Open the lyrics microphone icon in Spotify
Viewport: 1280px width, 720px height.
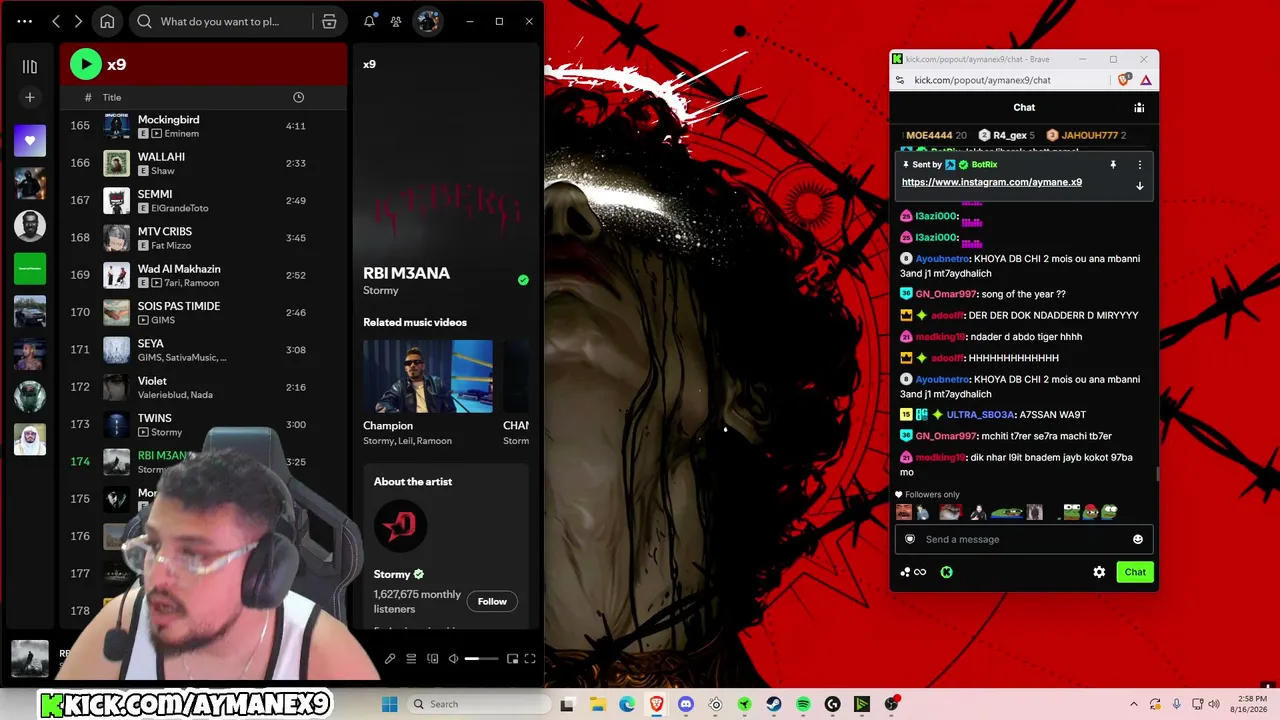tap(390, 659)
